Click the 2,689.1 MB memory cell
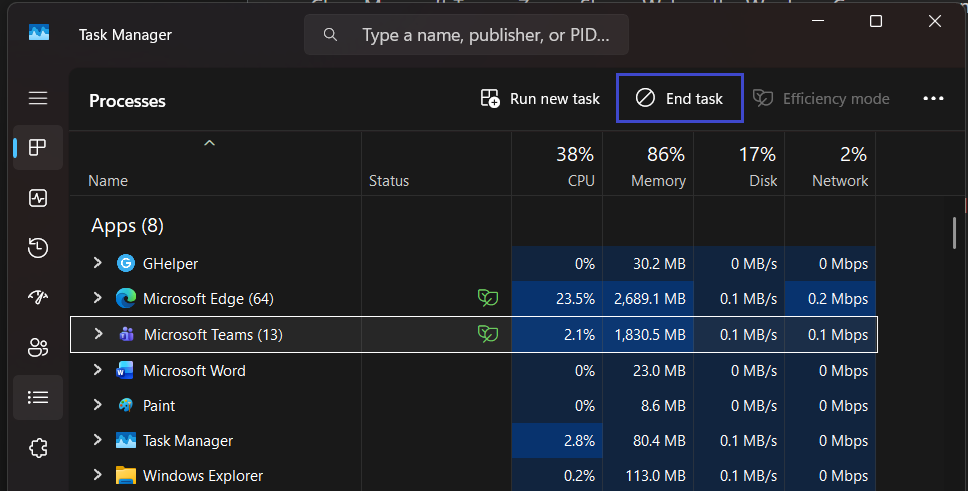The image size is (968, 491). (649, 299)
